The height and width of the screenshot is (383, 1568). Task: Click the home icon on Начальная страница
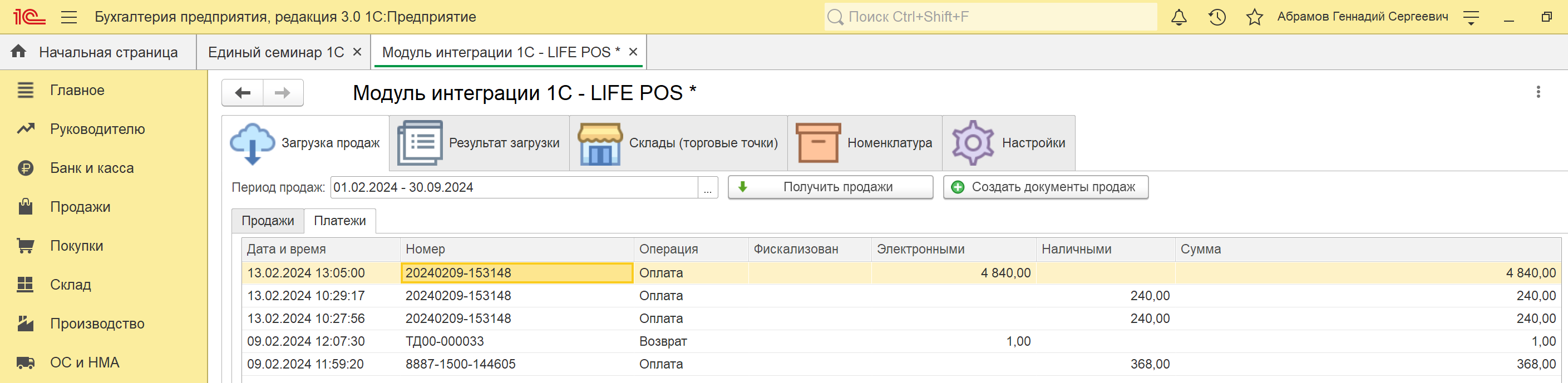point(19,52)
